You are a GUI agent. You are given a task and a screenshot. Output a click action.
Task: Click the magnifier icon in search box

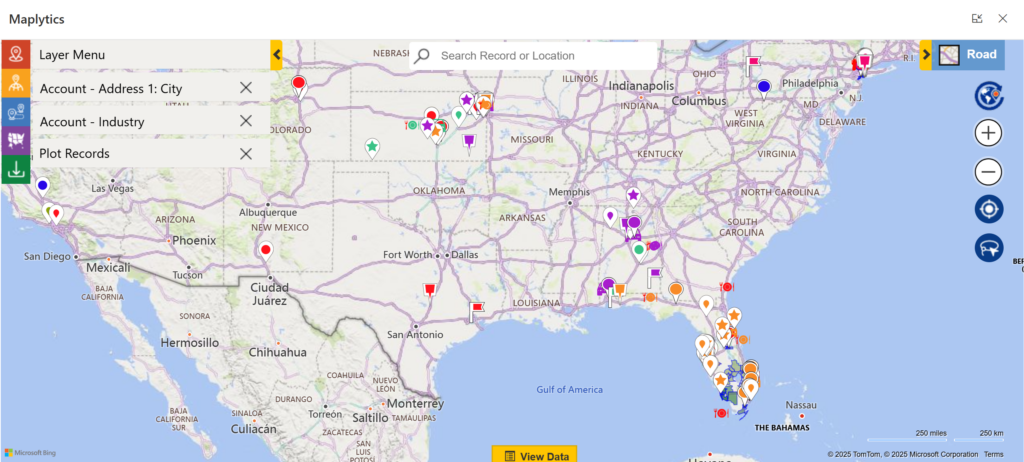(x=422, y=56)
